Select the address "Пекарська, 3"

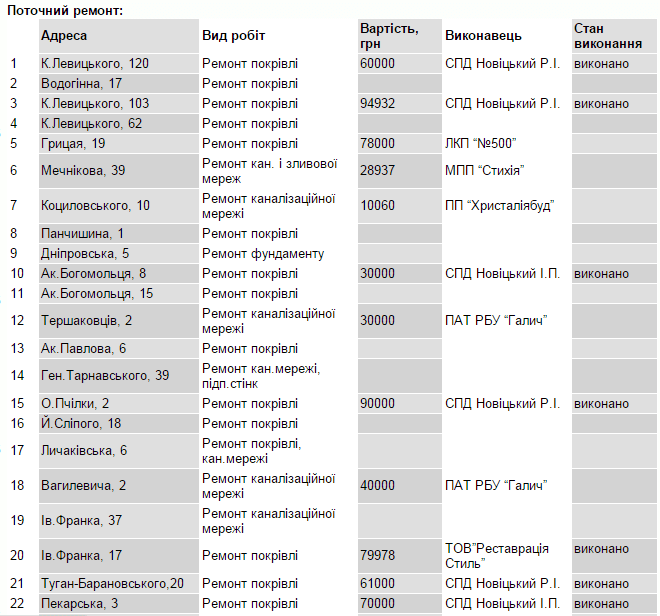pyautogui.click(x=79, y=604)
